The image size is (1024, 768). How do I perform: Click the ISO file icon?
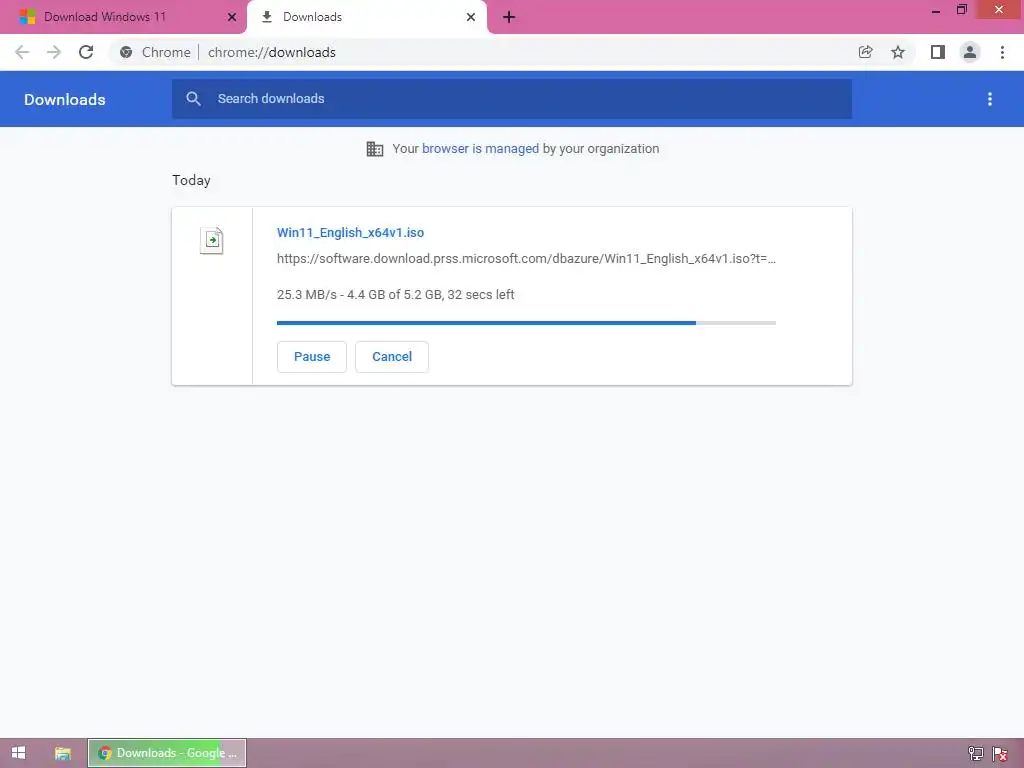[x=212, y=240]
